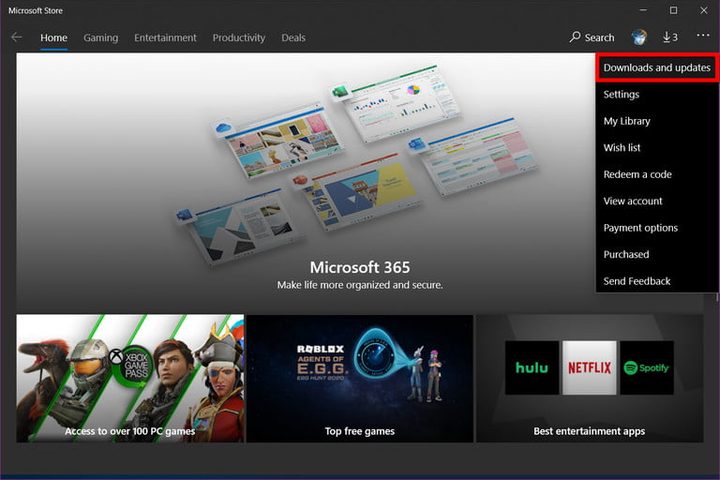
Task: Open Wish list from the menu
Action: pyautogui.click(x=657, y=147)
